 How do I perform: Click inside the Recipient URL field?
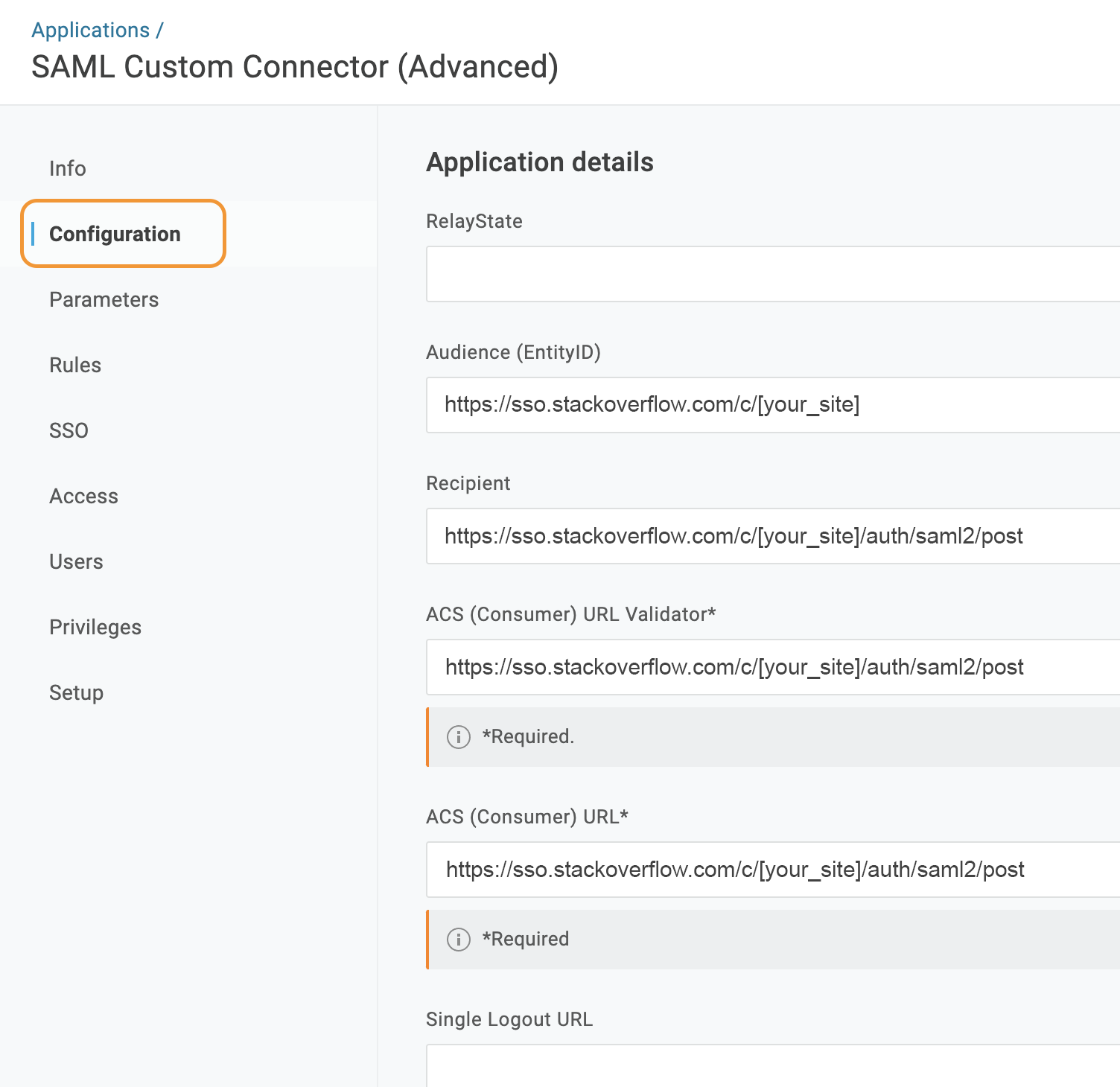click(771, 536)
